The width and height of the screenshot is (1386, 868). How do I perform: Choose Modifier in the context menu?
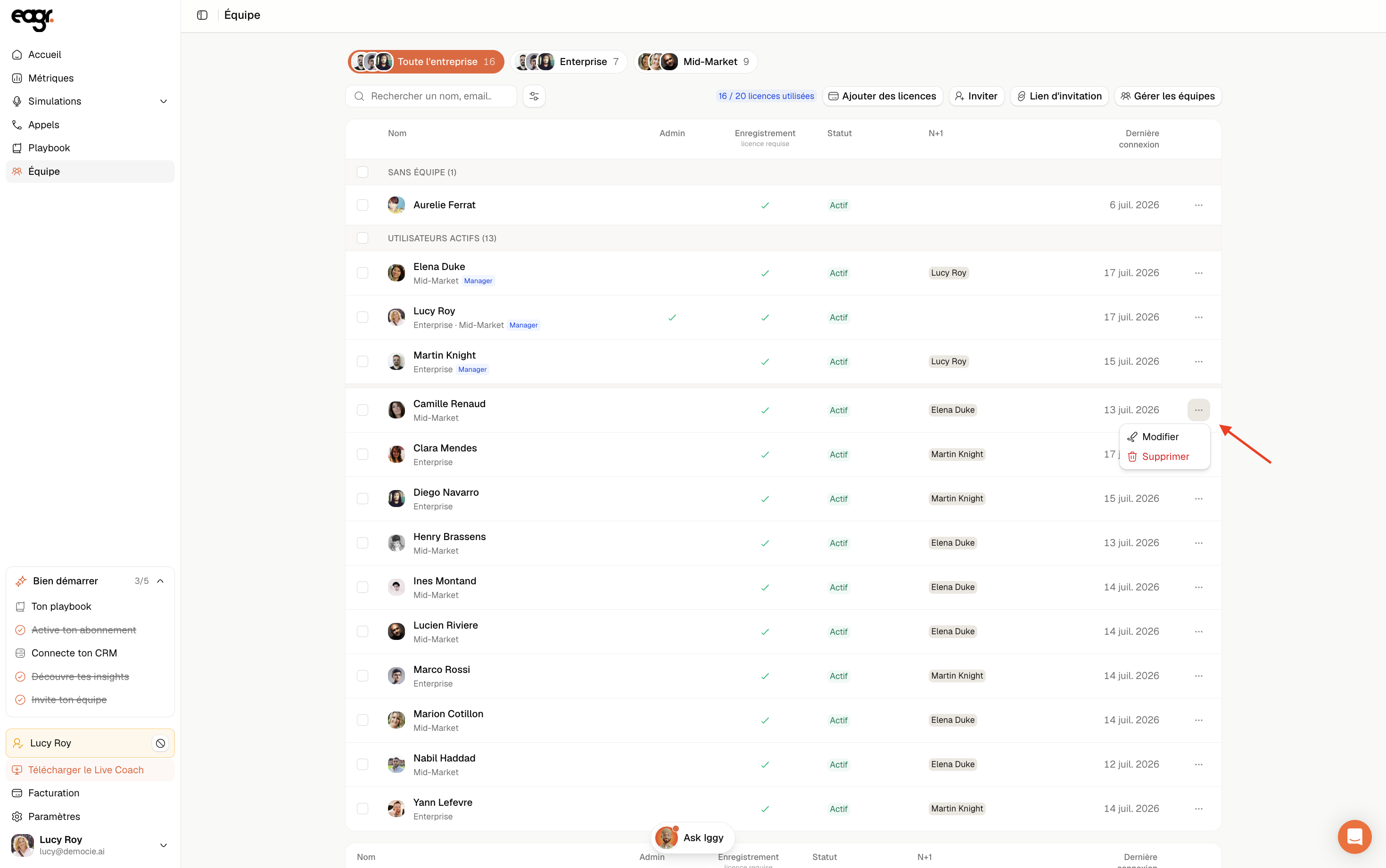click(1164, 437)
